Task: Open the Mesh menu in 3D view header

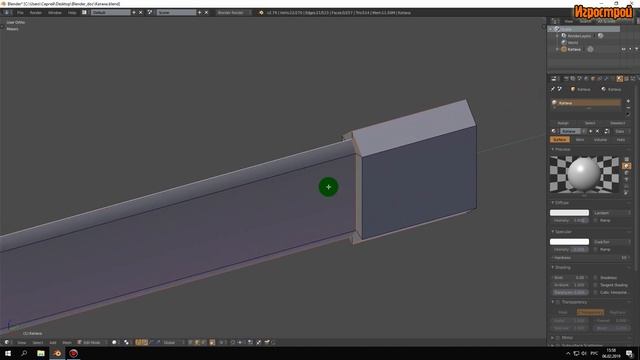Action: point(67,342)
